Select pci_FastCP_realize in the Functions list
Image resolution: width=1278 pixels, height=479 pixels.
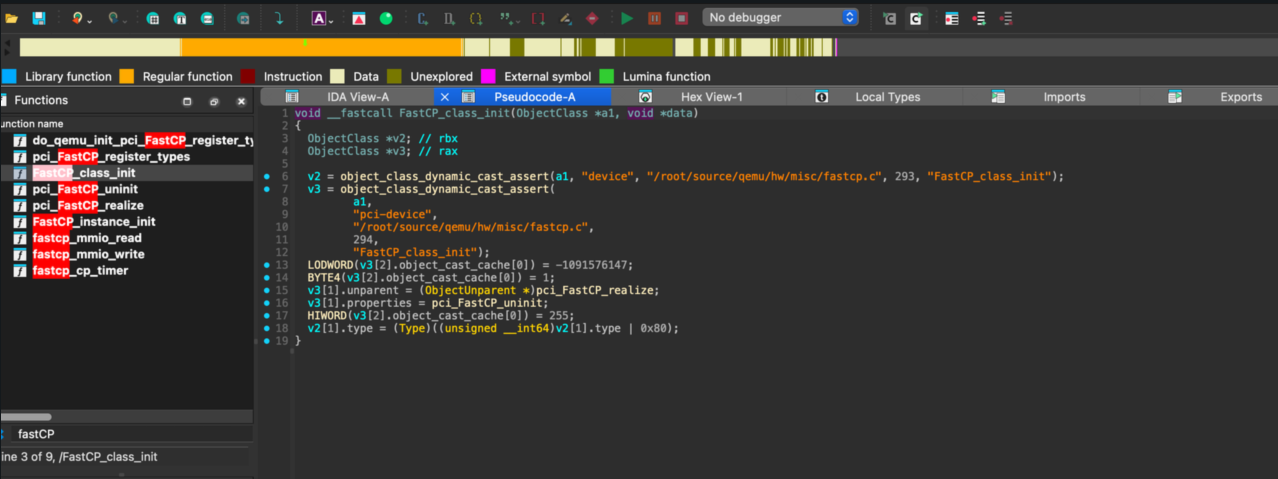tap(127, 205)
